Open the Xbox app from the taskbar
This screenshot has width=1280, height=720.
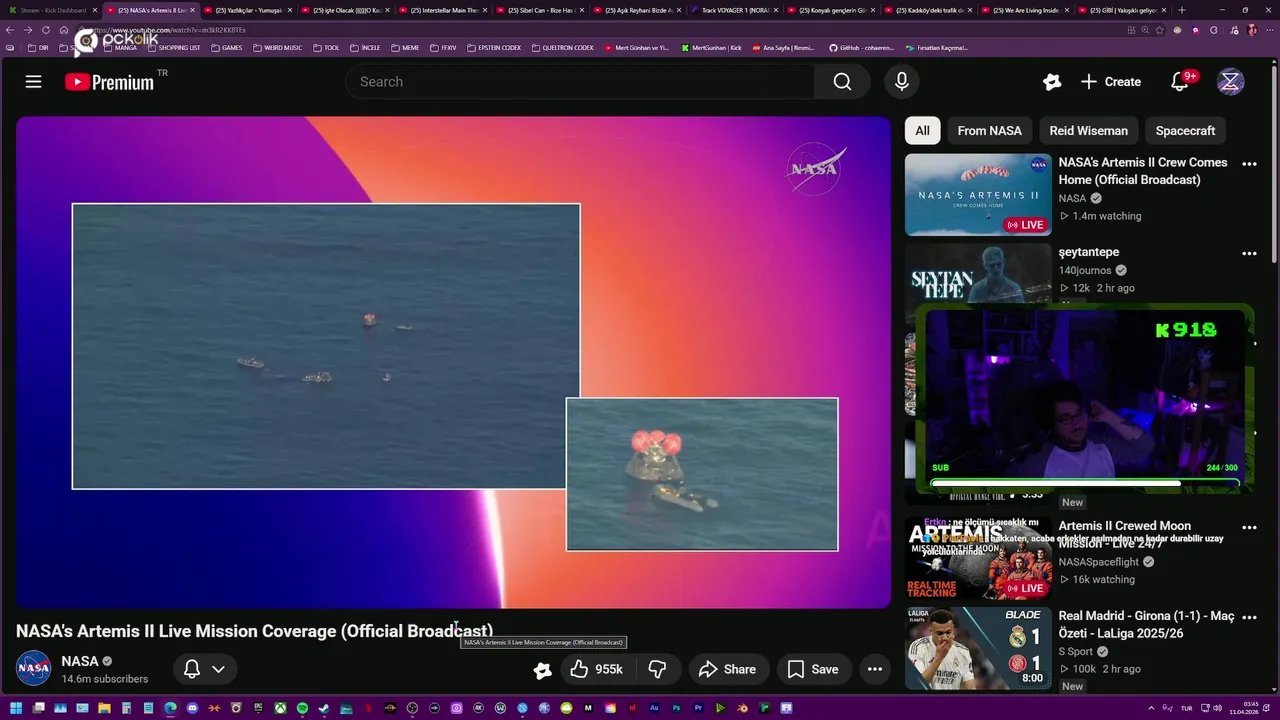click(280, 708)
